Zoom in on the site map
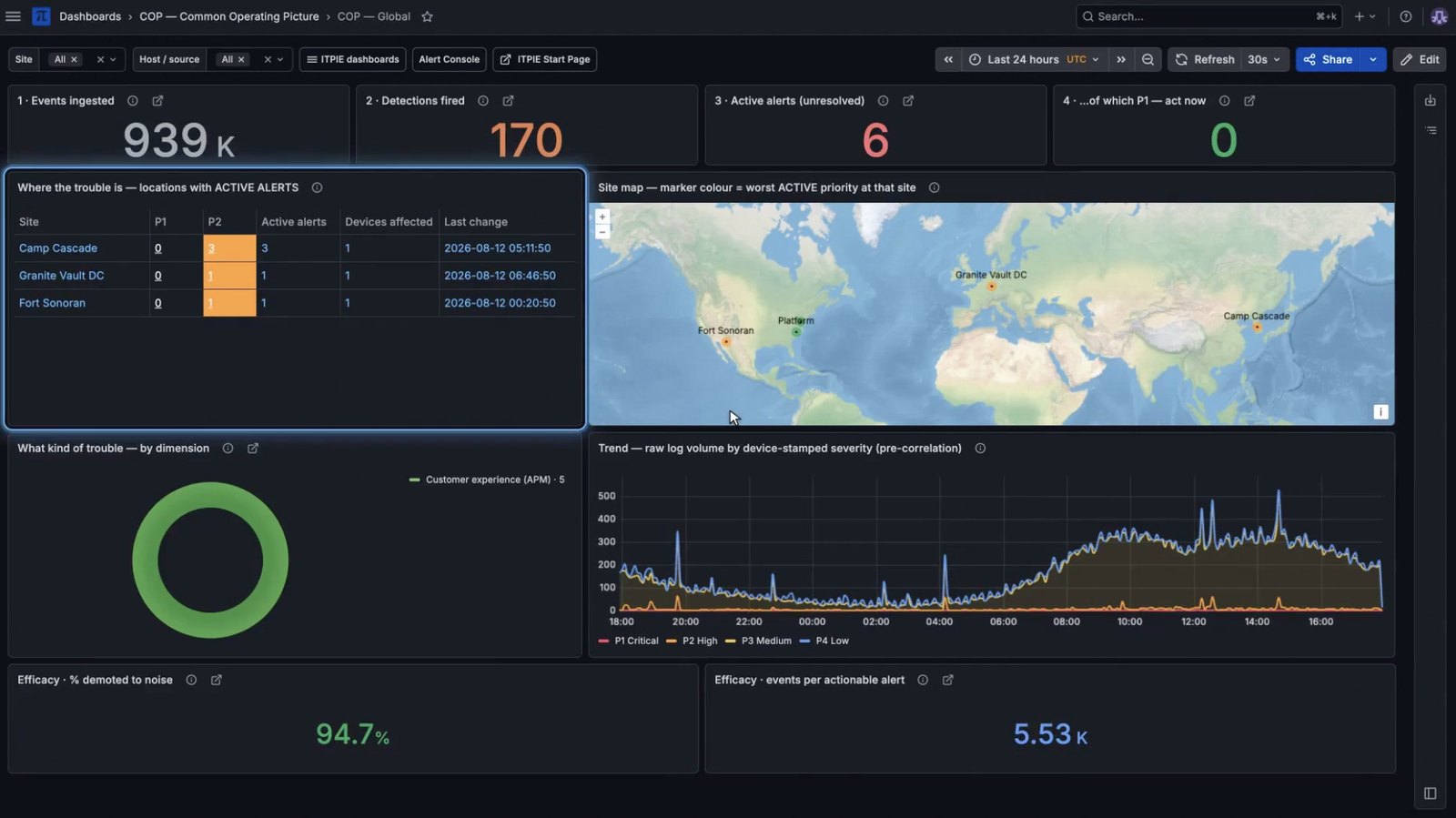The height and width of the screenshot is (818, 1456). [x=602, y=217]
